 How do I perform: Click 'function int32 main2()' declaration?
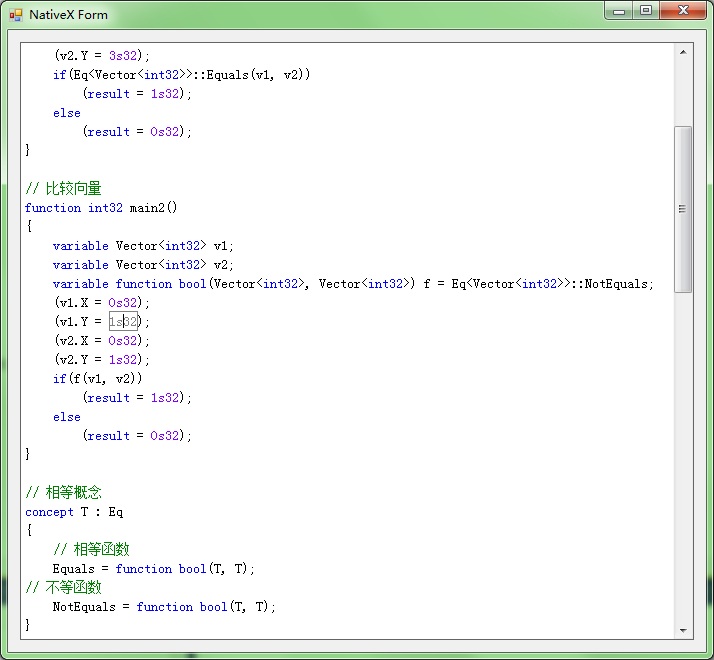[101, 208]
